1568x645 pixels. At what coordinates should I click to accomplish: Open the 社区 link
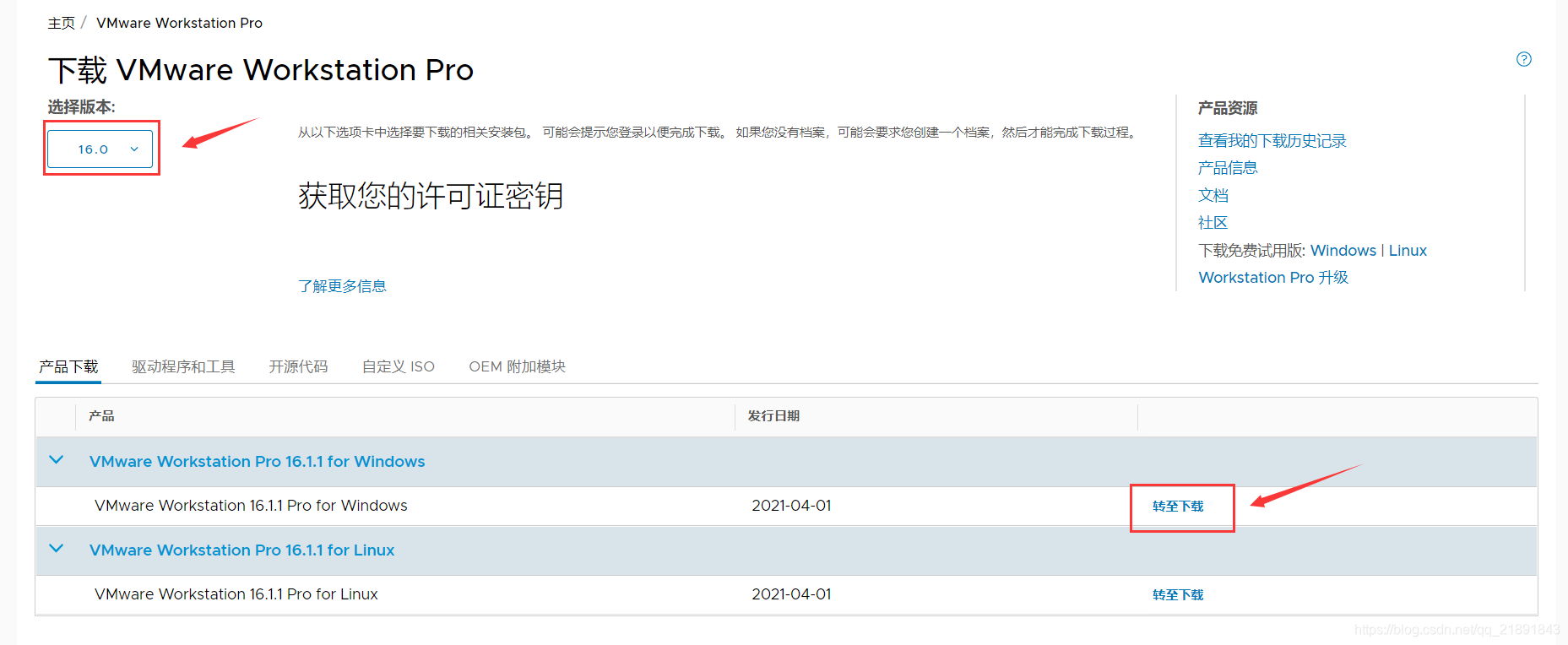pos(1213,223)
